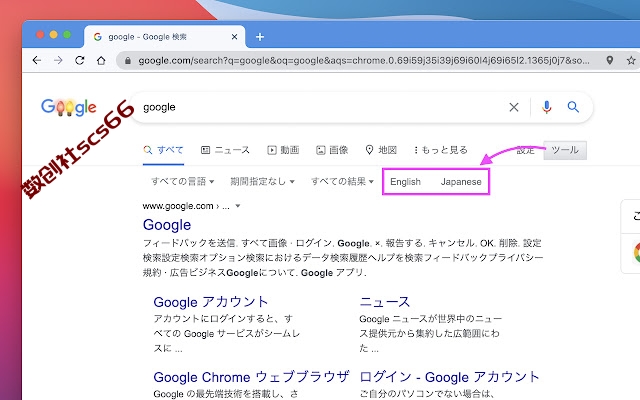Image resolution: width=640 pixels, height=400 pixels.
Task: Select the google - Google 検索 browser tab
Action: [x=164, y=37]
